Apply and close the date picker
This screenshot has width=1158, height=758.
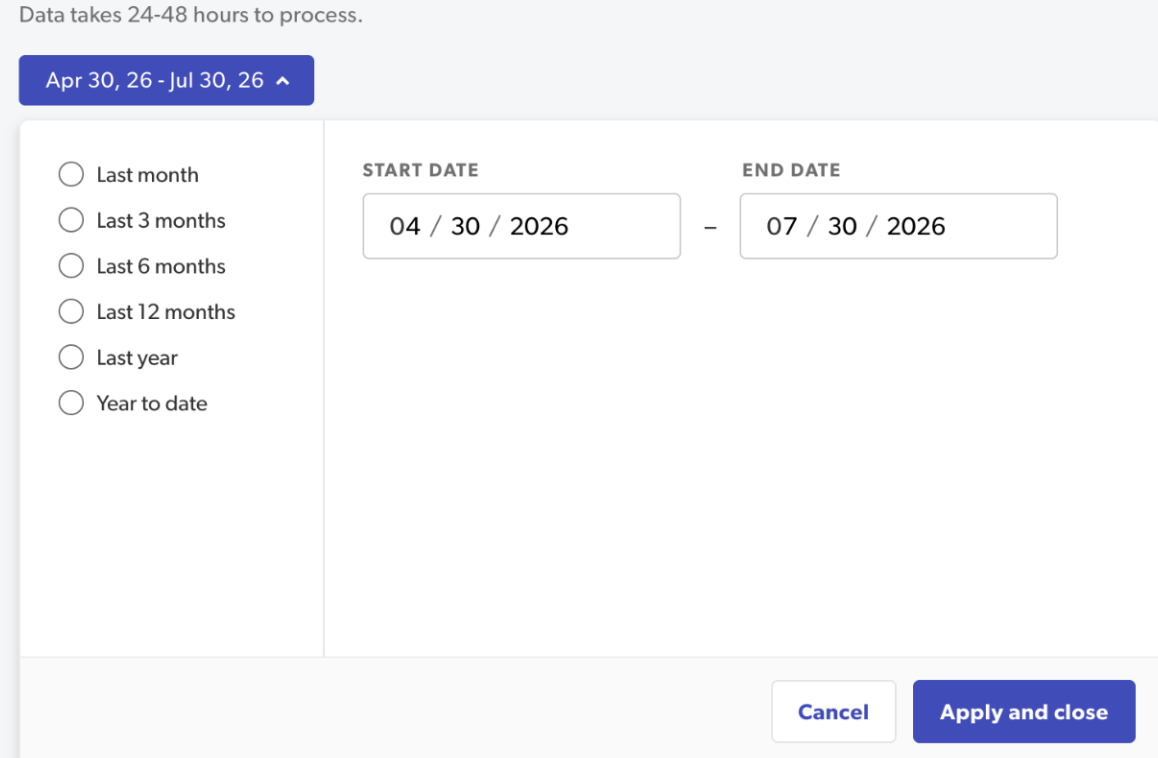pyautogui.click(x=1024, y=711)
